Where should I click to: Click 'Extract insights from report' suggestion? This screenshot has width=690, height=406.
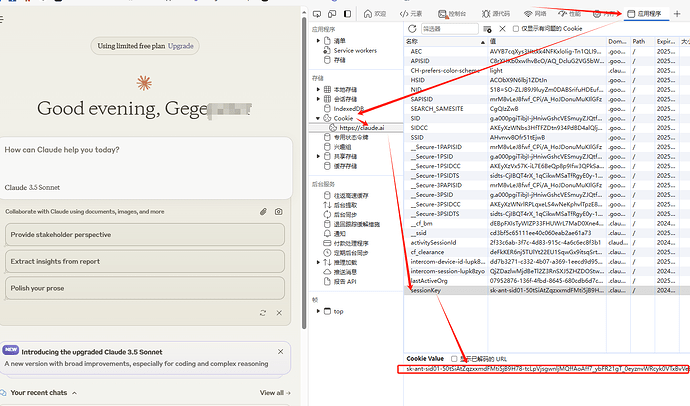tap(145, 261)
